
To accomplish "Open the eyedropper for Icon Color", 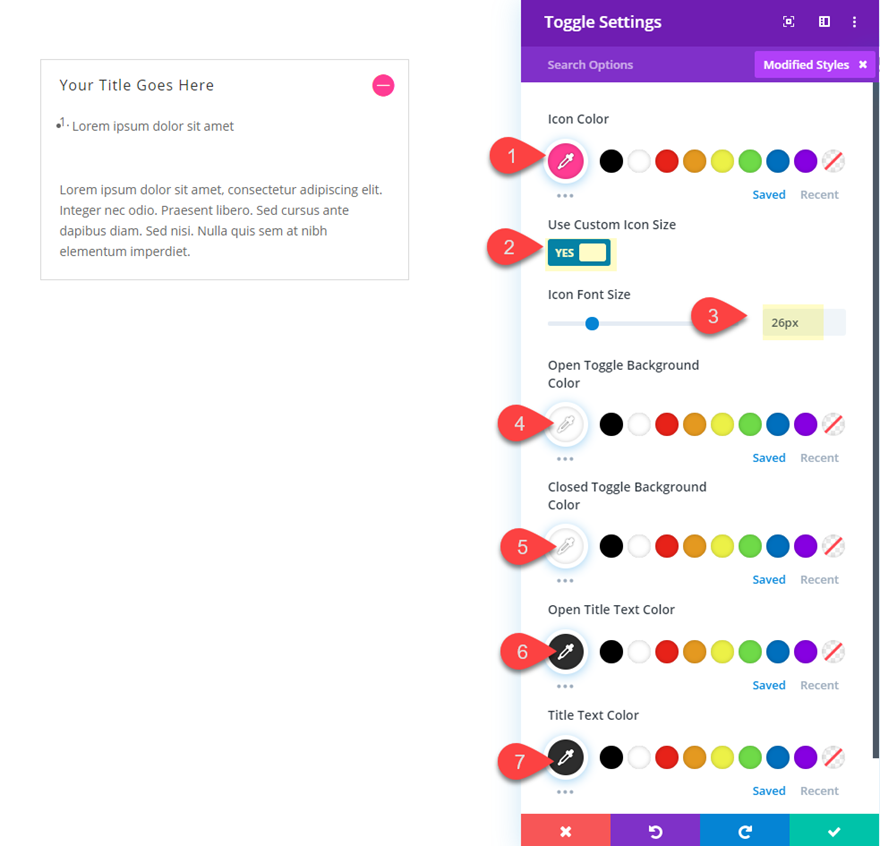I will click(x=565, y=160).
